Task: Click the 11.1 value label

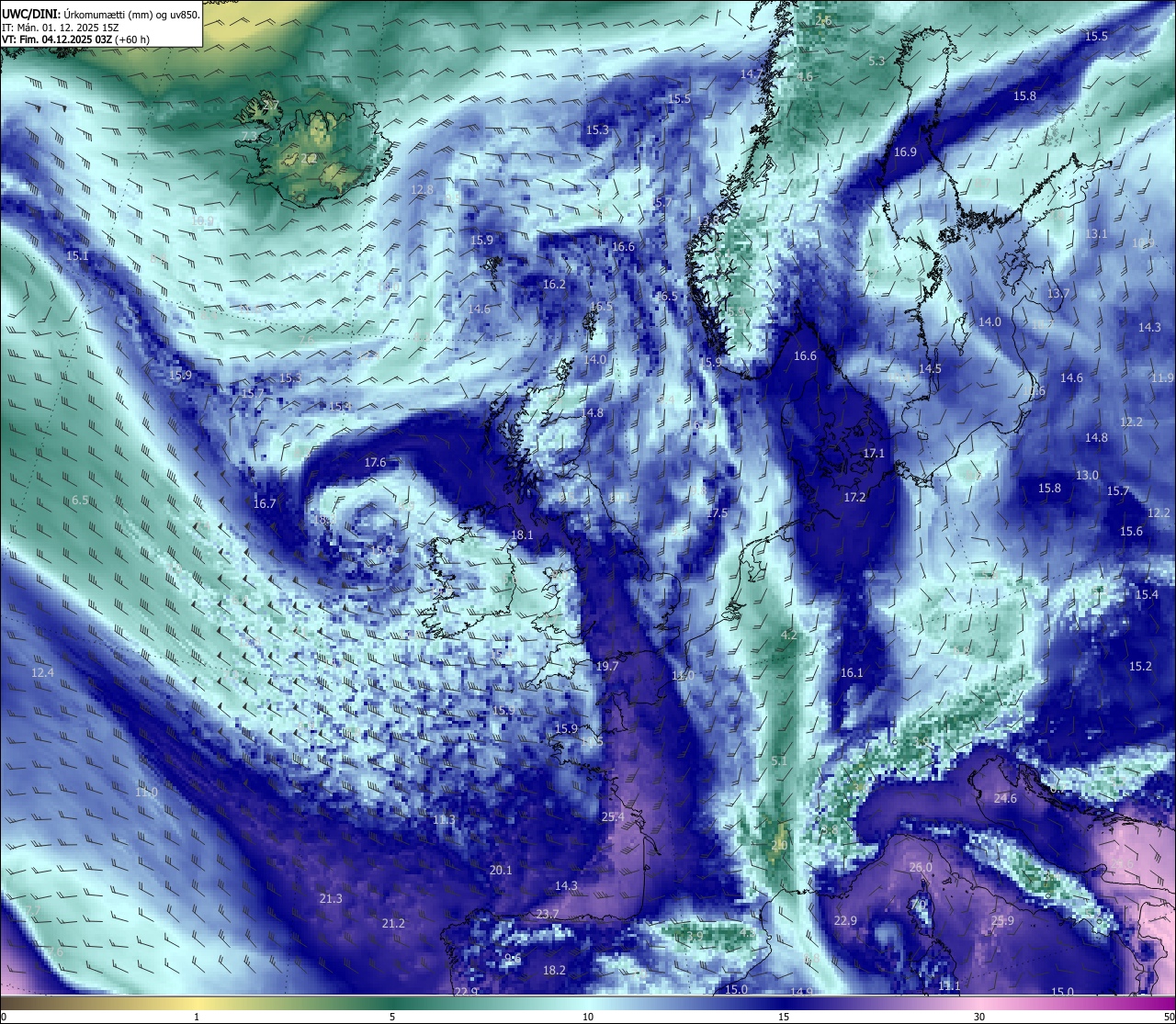Action: [949, 985]
